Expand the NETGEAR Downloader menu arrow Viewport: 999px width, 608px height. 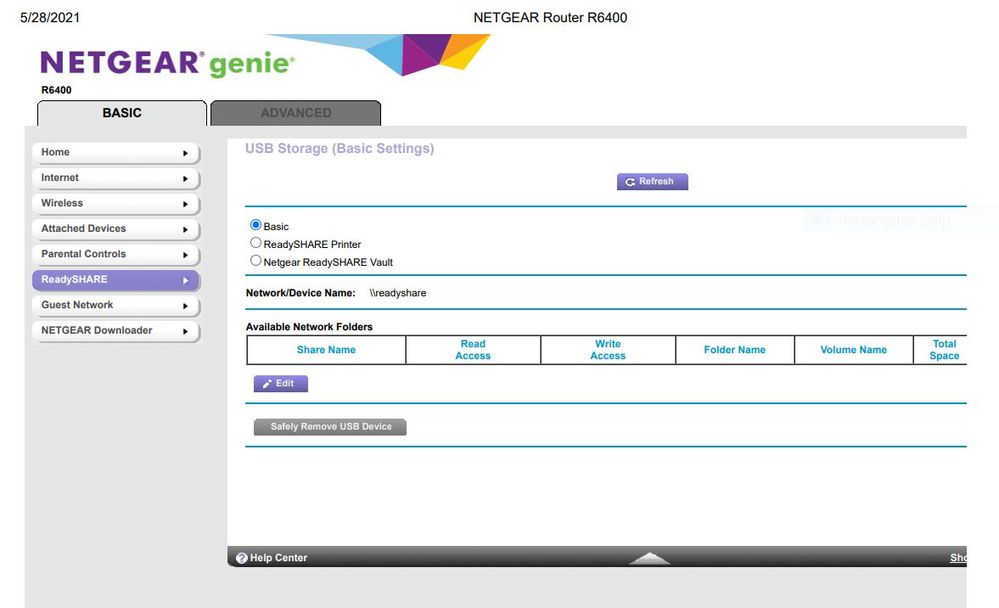185,331
